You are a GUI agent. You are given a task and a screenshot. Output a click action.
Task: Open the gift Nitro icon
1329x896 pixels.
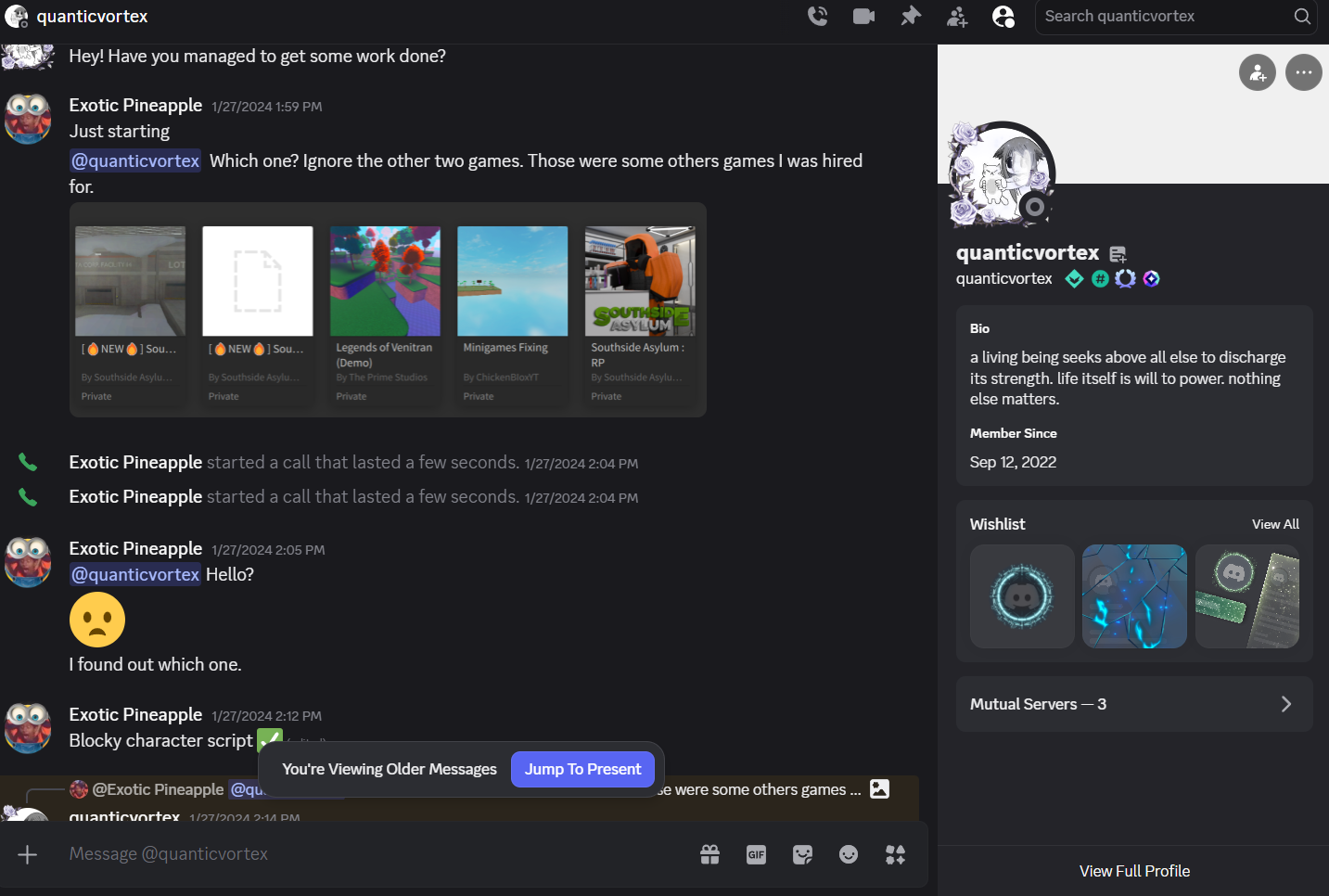[709, 854]
